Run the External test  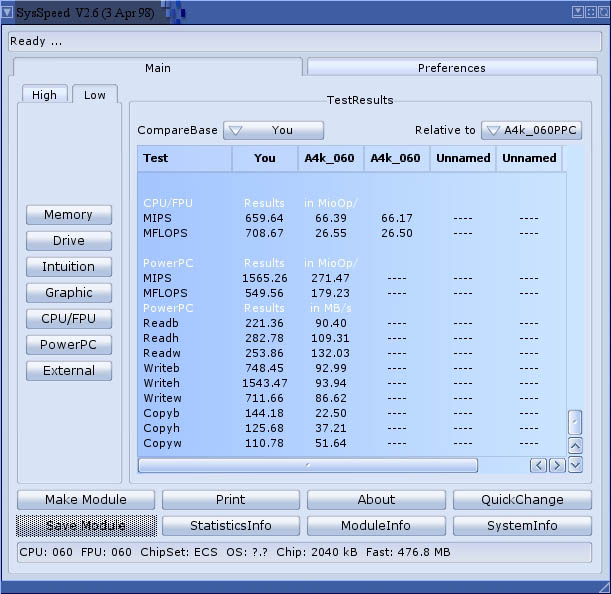[69, 371]
